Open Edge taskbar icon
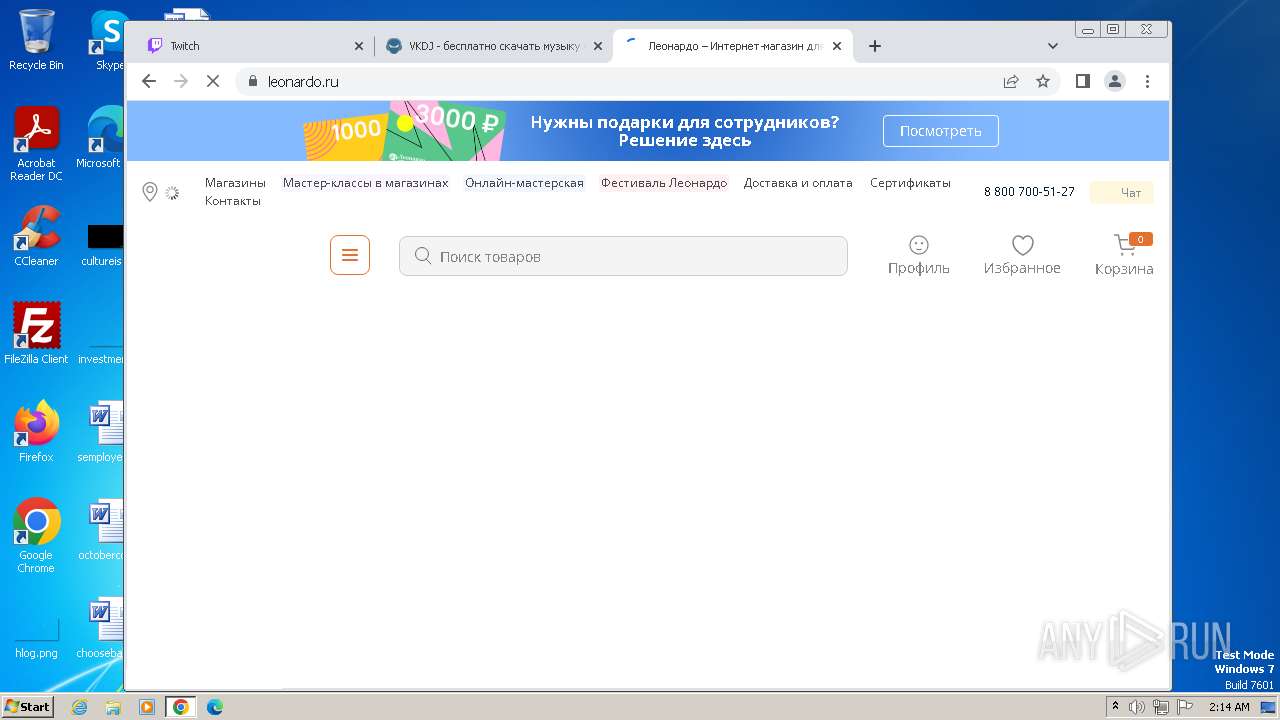 point(215,707)
